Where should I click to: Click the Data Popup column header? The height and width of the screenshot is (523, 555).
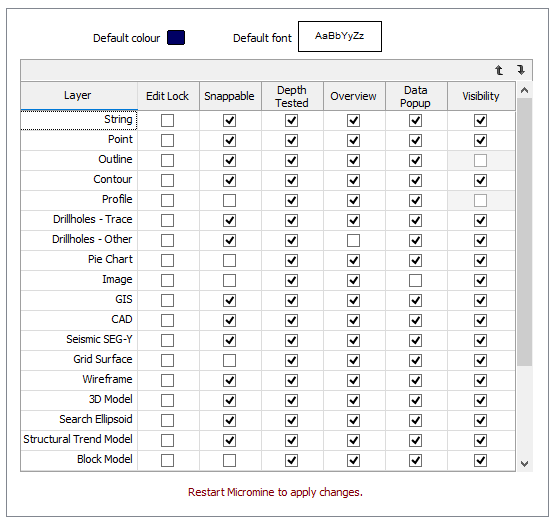(x=416, y=96)
